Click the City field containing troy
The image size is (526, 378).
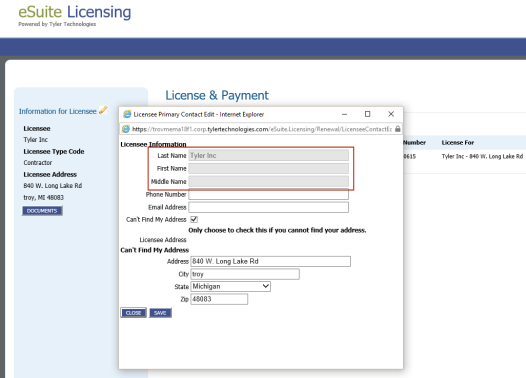245,274
